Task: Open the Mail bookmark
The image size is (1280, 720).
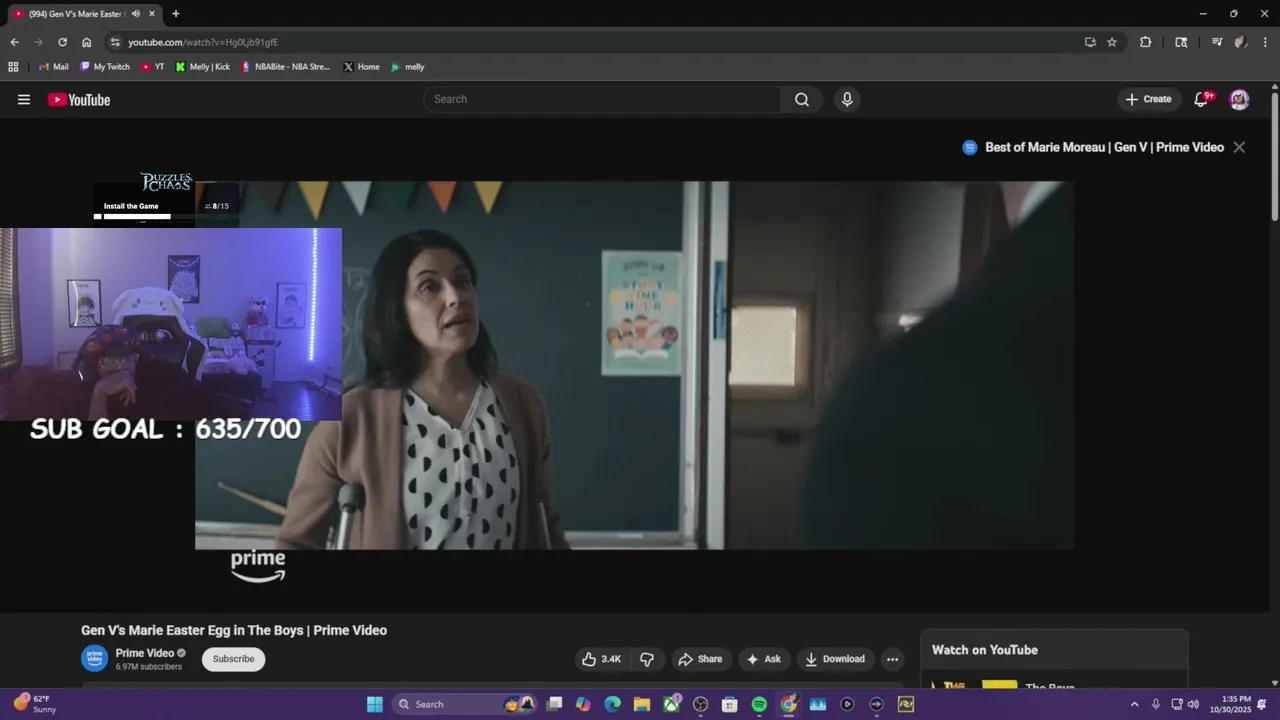Action: [53, 67]
